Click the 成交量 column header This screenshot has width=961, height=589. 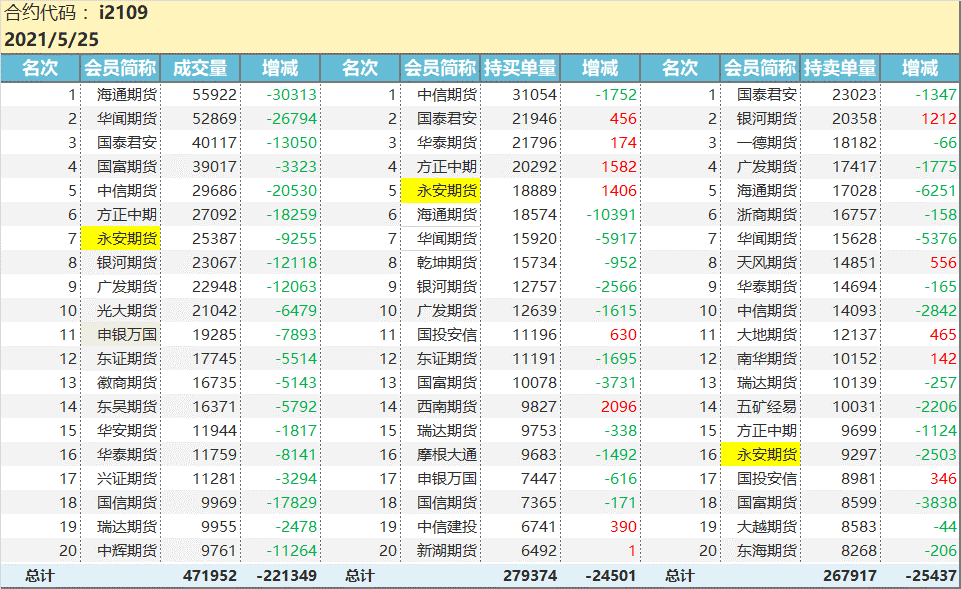point(200,68)
